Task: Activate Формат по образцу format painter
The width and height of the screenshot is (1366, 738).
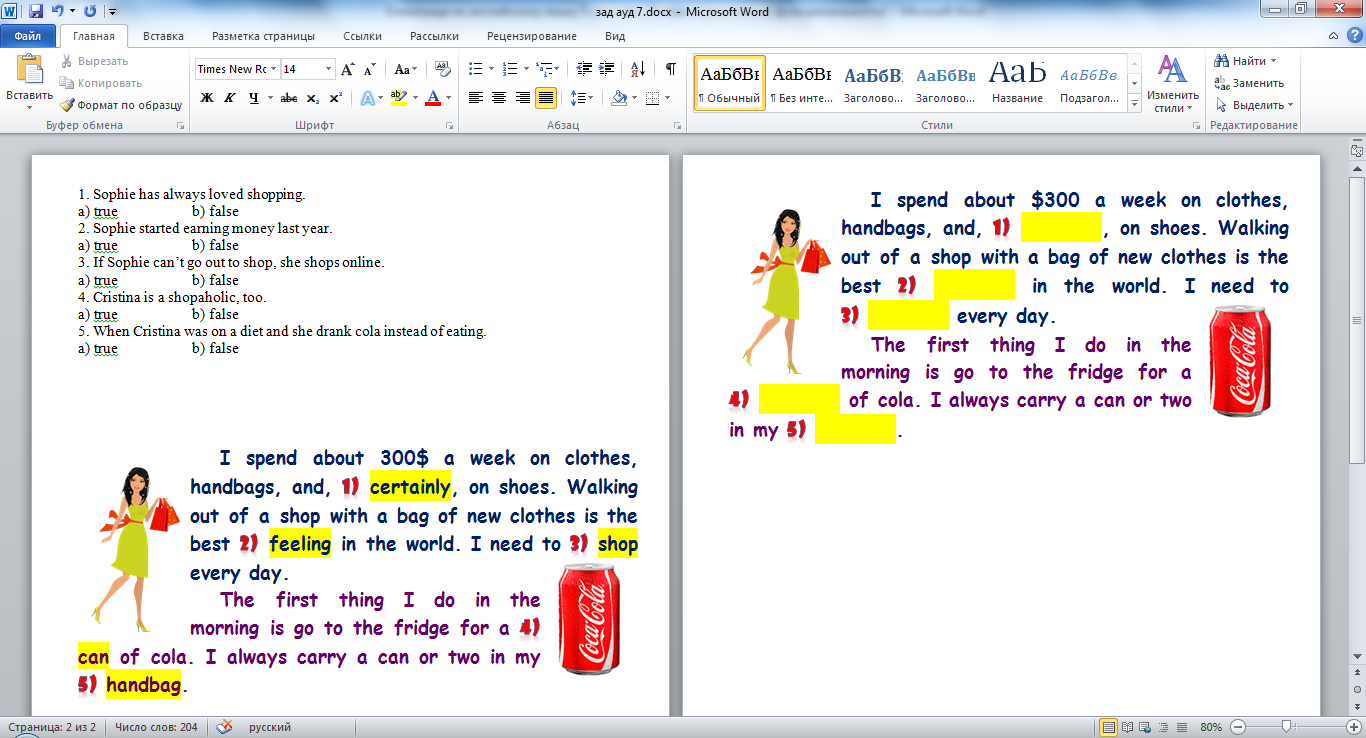Action: coord(120,105)
